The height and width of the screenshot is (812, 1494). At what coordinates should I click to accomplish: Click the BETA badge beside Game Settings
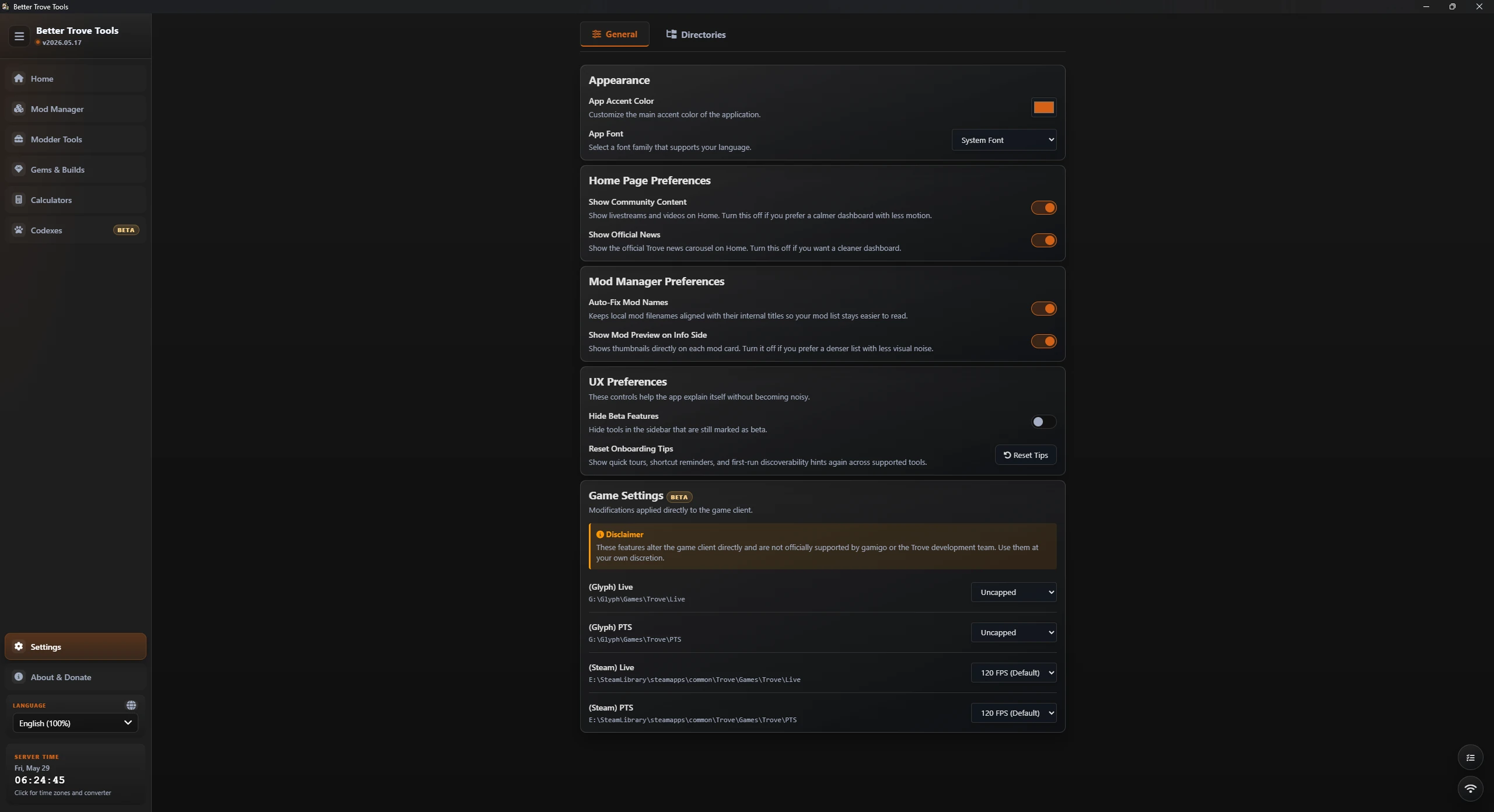coord(679,497)
